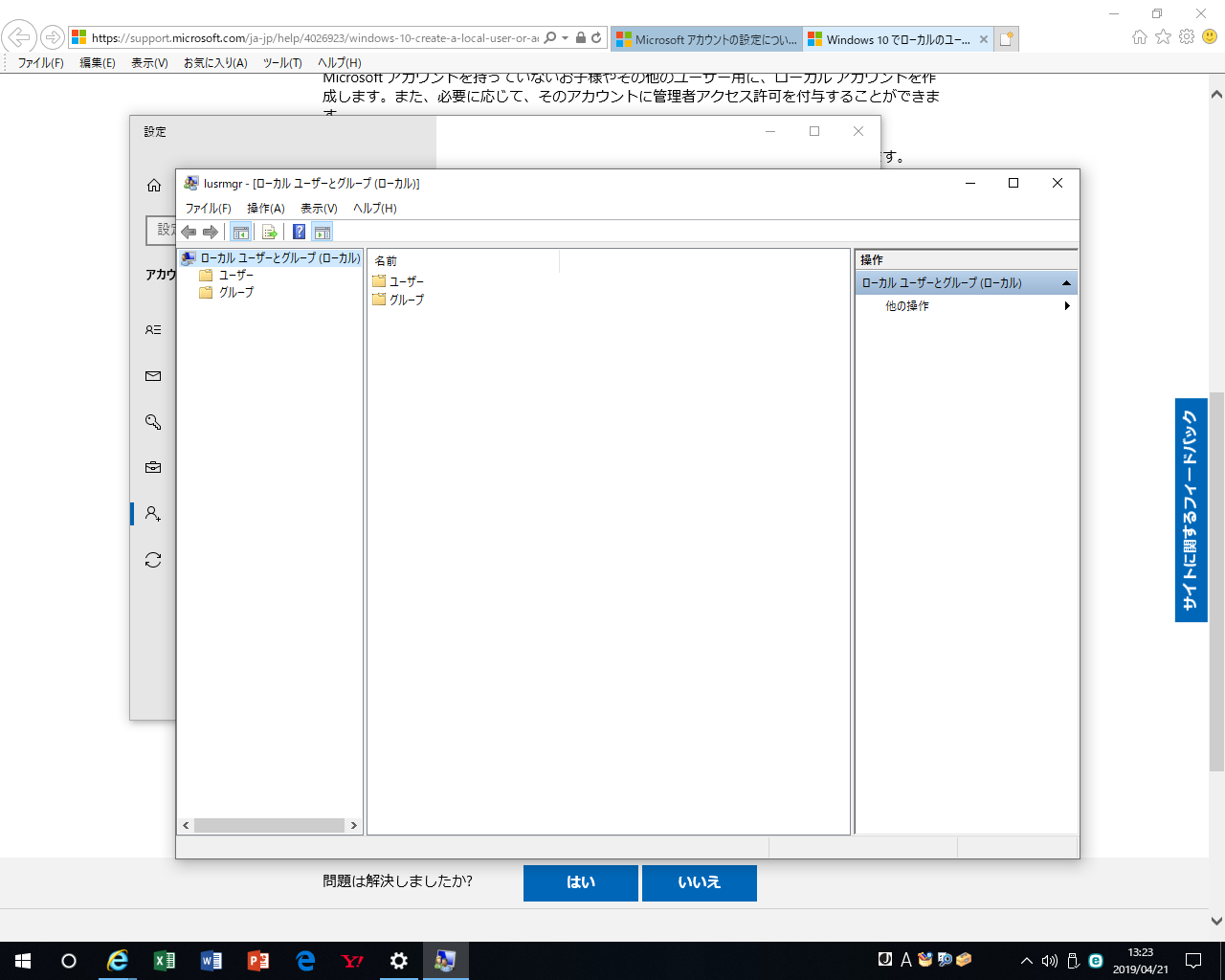Open the ユーザー folder in the Name pane
Image resolution: width=1225 pixels, height=980 pixels.
pyautogui.click(x=406, y=280)
